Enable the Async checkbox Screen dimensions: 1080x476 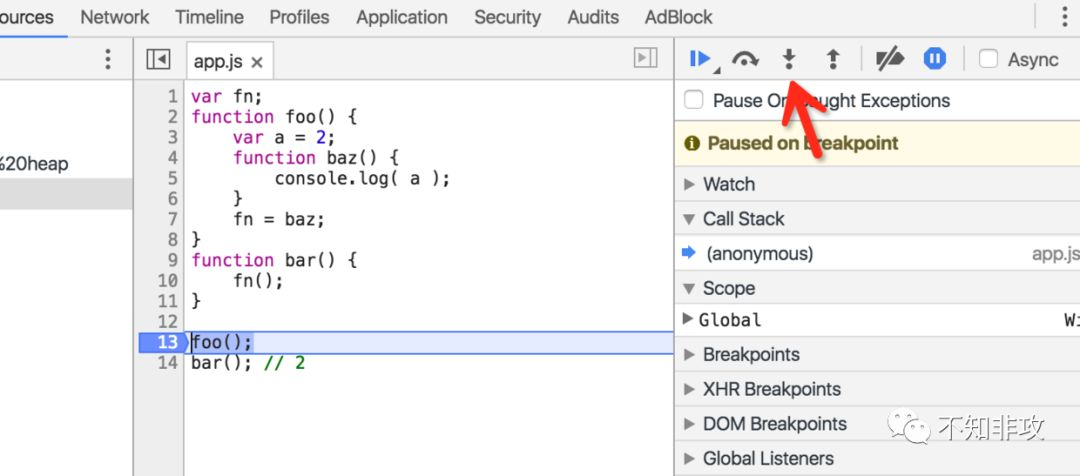[x=988, y=59]
